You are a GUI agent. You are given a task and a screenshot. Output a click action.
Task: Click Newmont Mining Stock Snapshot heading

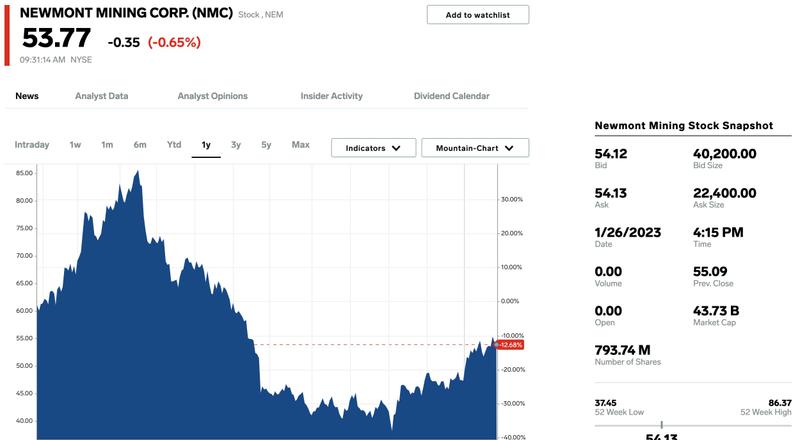click(684, 126)
